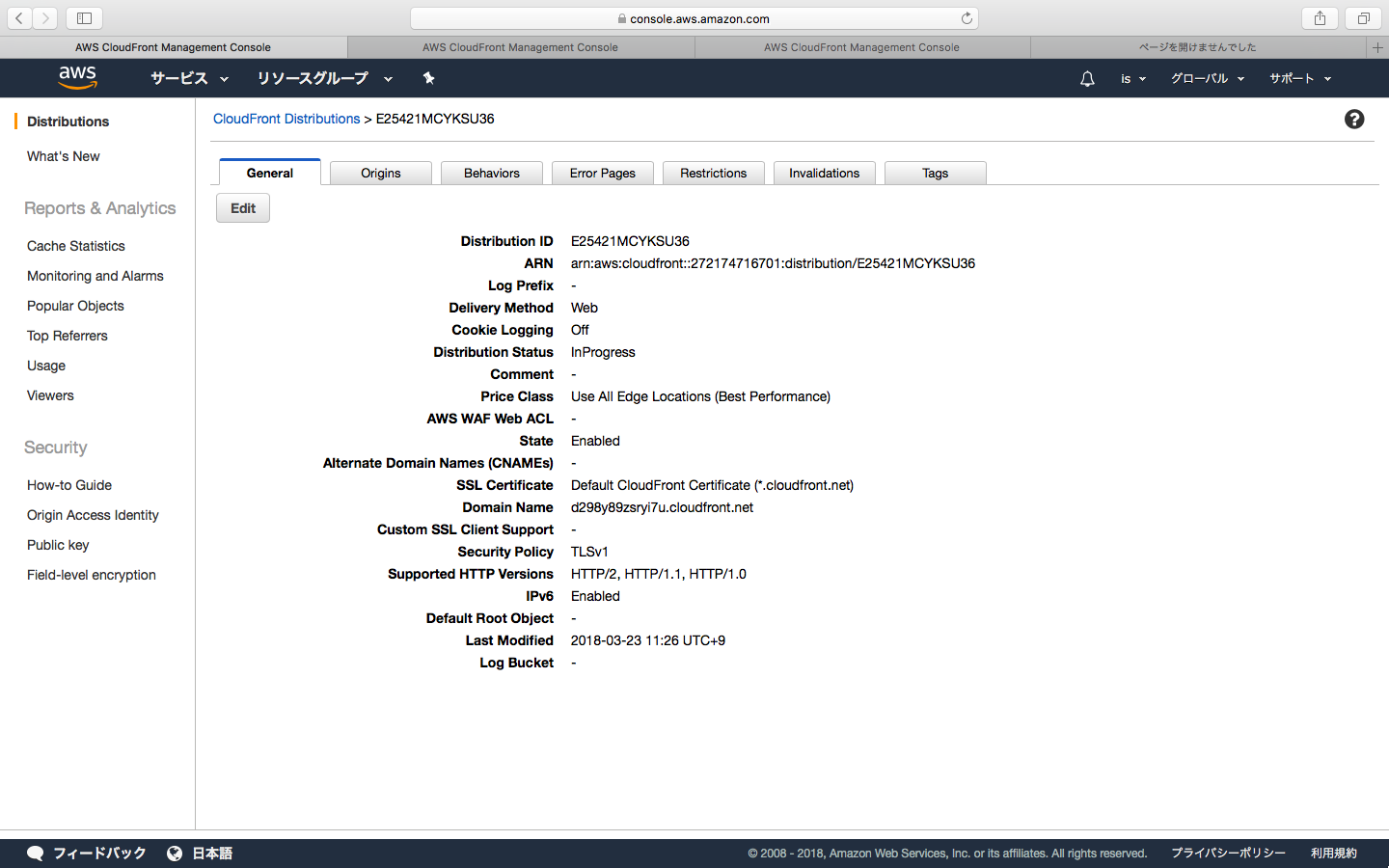Open Distributions in the sidebar
The image size is (1389, 868).
tap(68, 122)
